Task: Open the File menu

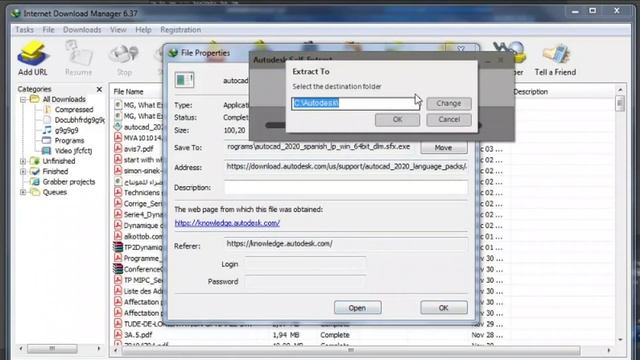Action: [x=48, y=29]
